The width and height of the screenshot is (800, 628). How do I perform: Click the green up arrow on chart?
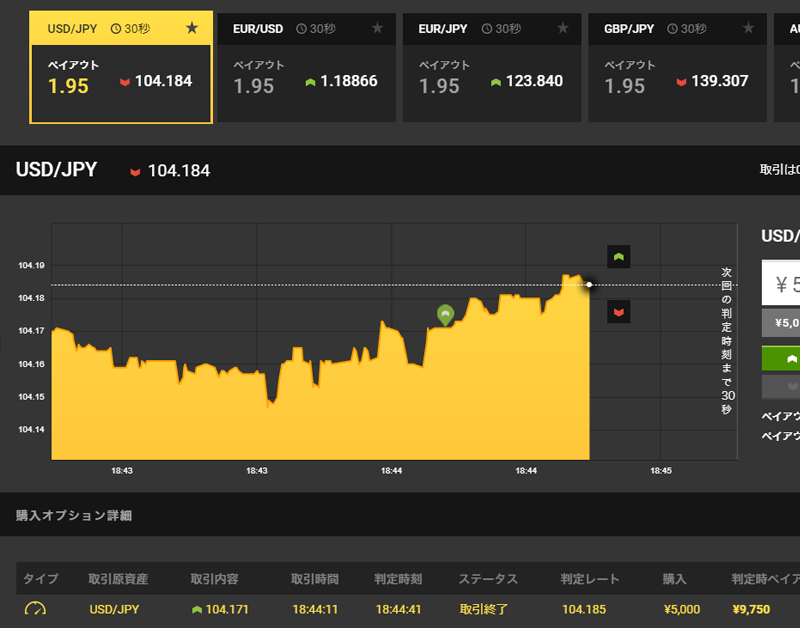(619, 257)
